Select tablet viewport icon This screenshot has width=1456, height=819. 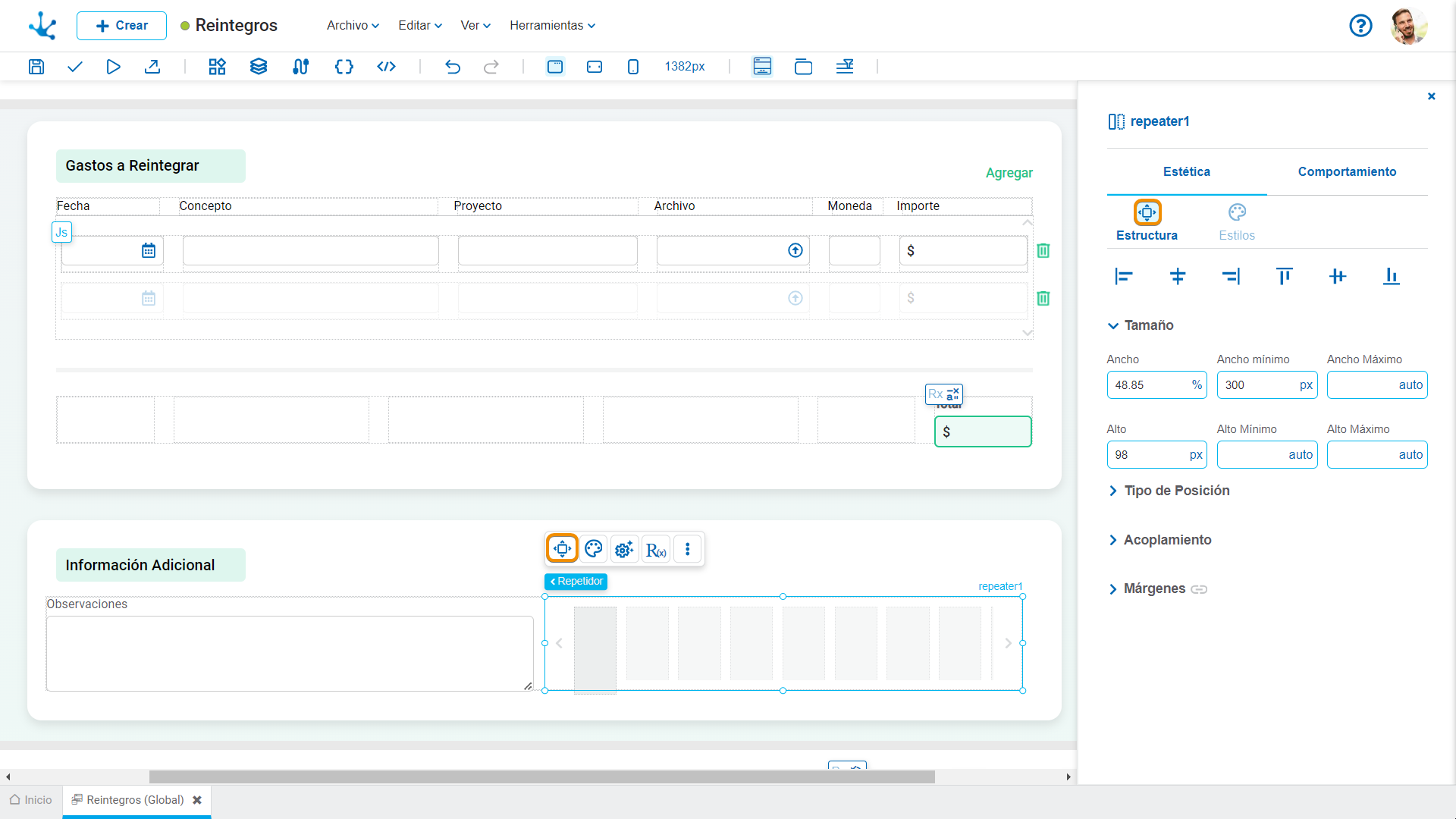tap(595, 67)
